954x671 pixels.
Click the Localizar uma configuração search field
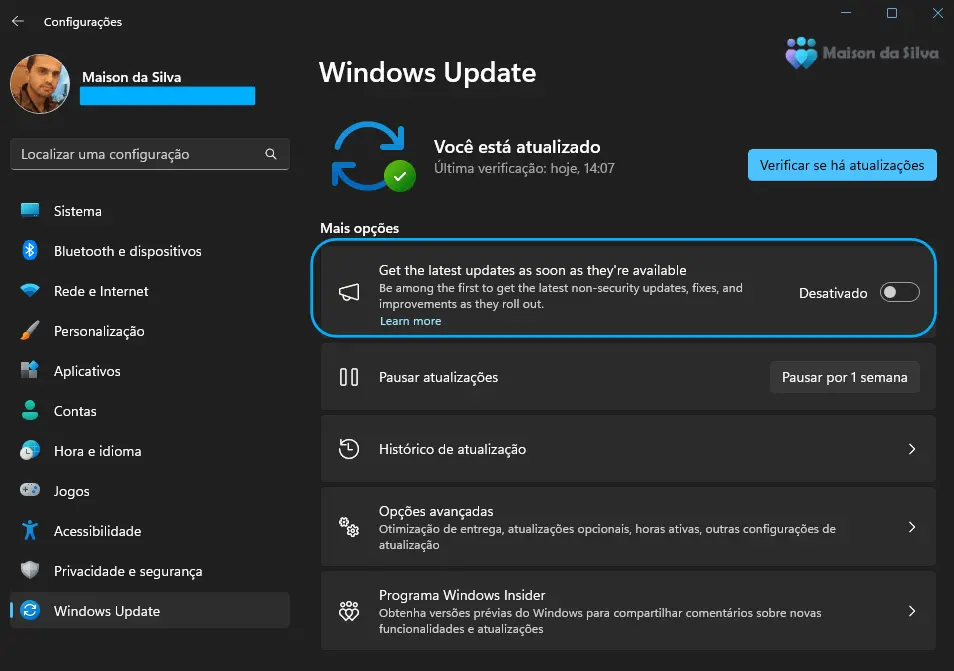click(140, 155)
